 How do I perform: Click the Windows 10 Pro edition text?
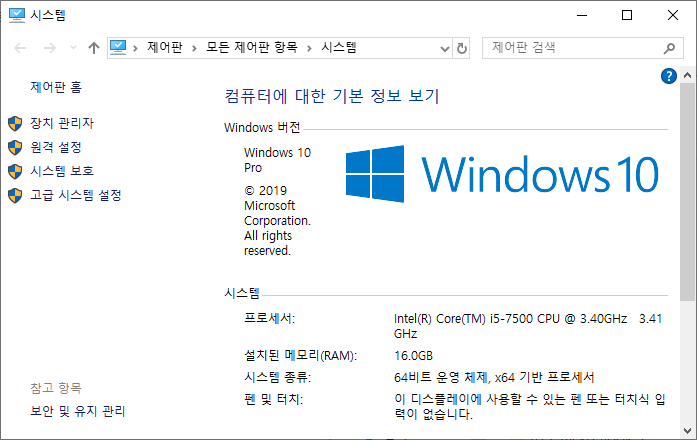pyautogui.click(x=277, y=160)
